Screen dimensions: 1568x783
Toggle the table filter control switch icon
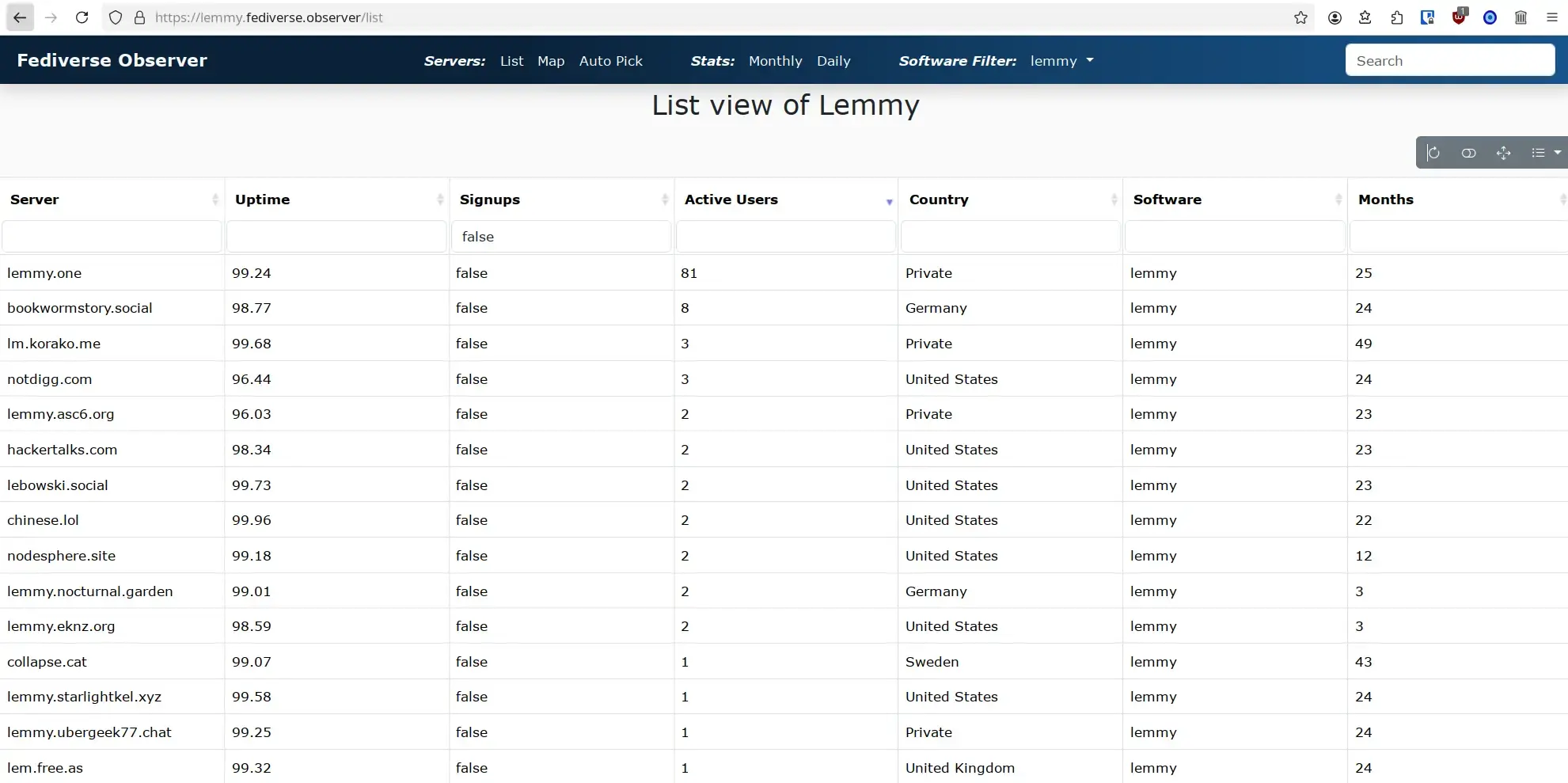1468,153
